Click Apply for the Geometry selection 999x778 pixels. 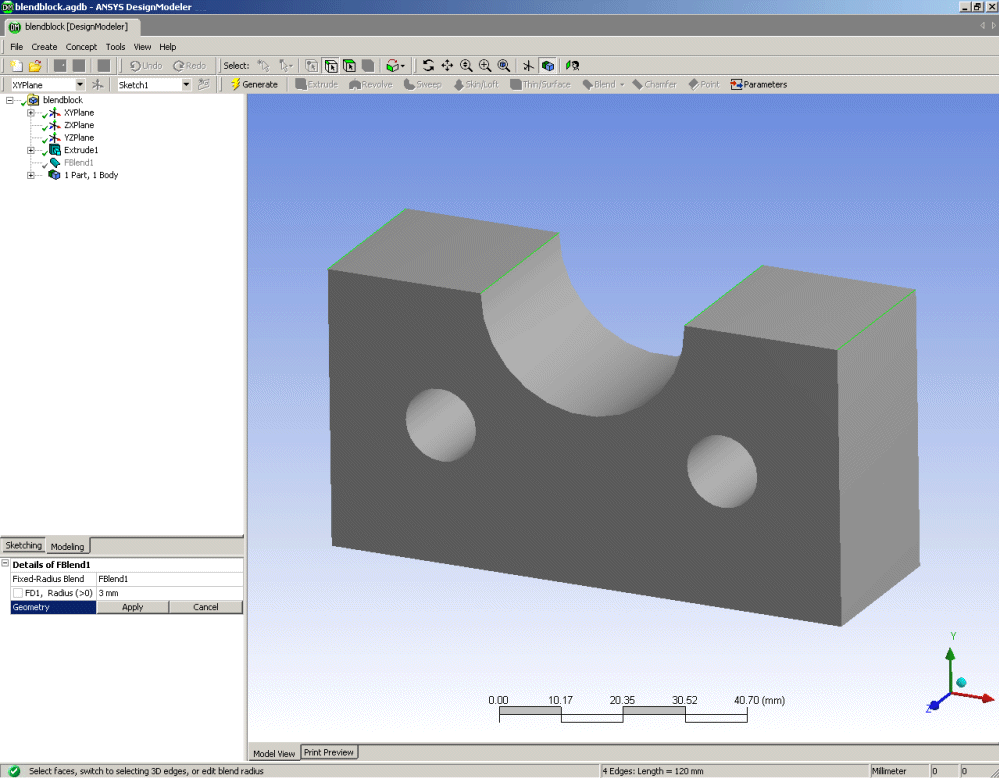tap(132, 607)
